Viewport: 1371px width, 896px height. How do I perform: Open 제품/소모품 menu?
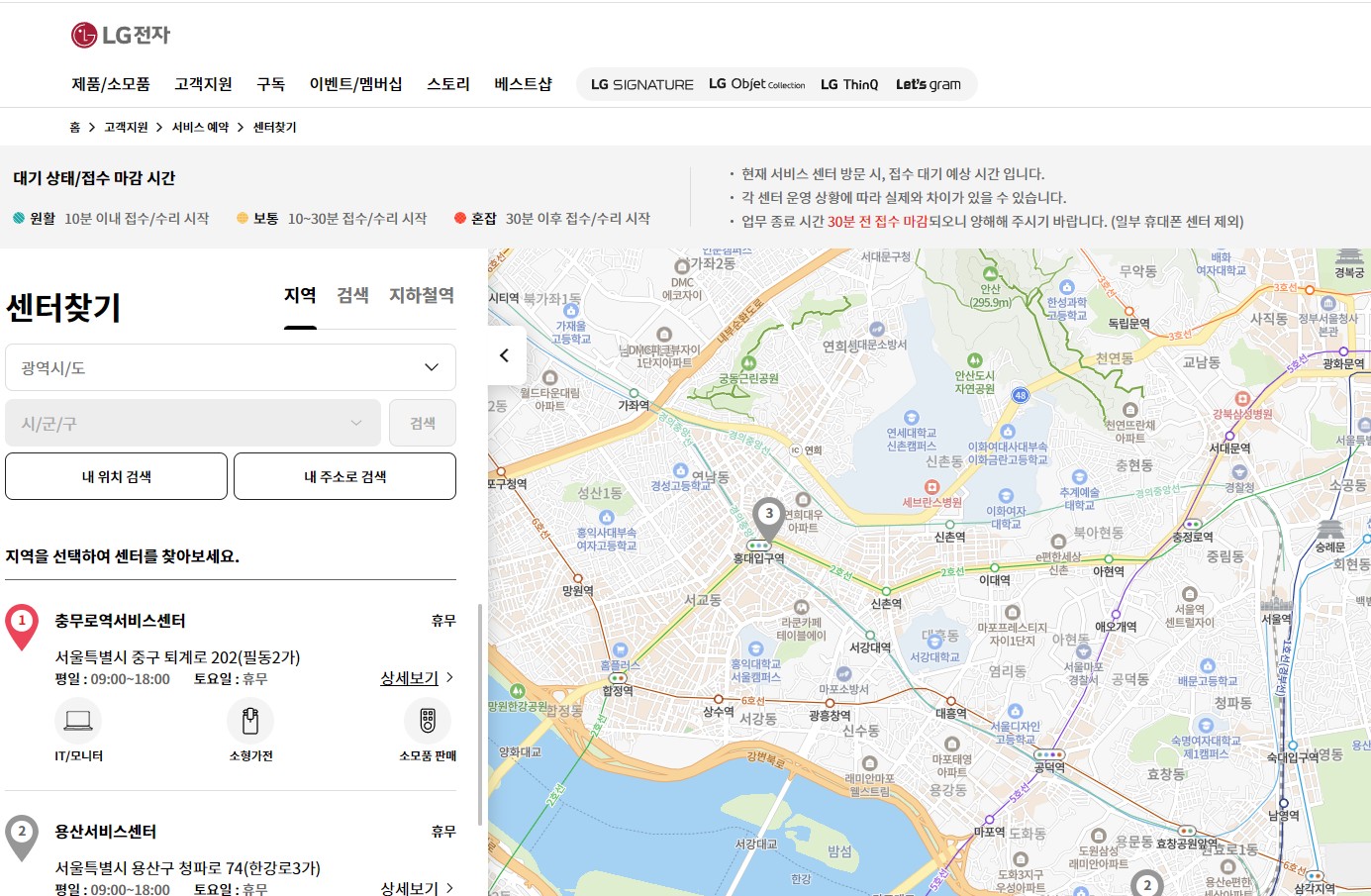click(x=111, y=84)
